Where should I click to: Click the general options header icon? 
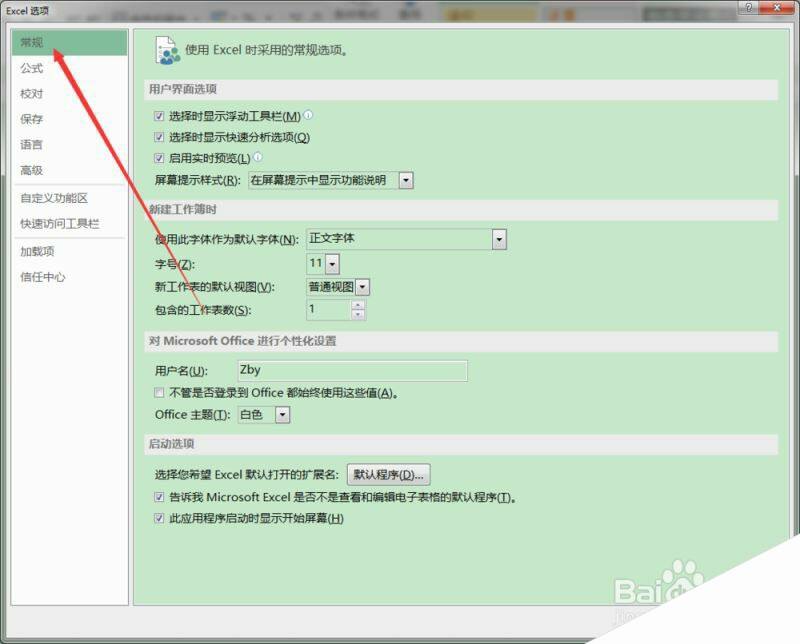[x=167, y=51]
